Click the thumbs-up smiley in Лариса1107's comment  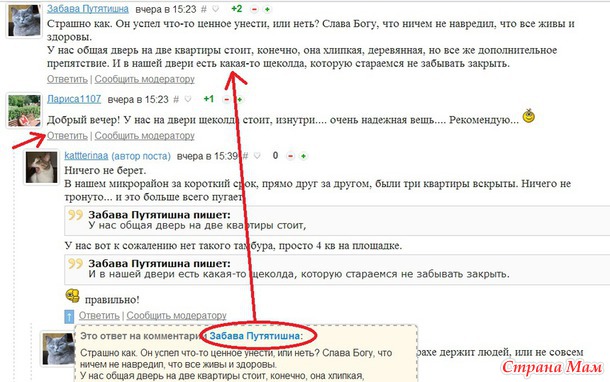(x=529, y=116)
